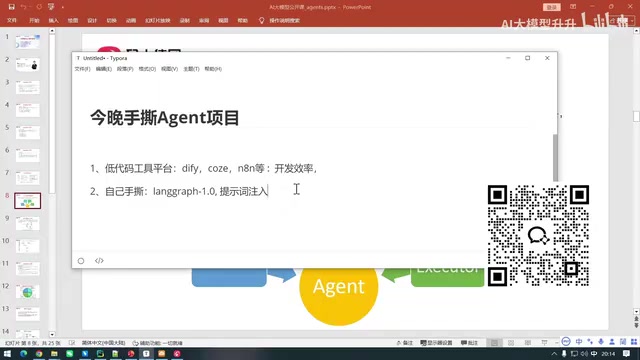The height and width of the screenshot is (360, 640).
Task: Switch to the 视图 ribbon tab in PowerPoint
Action: click(x=223, y=20)
